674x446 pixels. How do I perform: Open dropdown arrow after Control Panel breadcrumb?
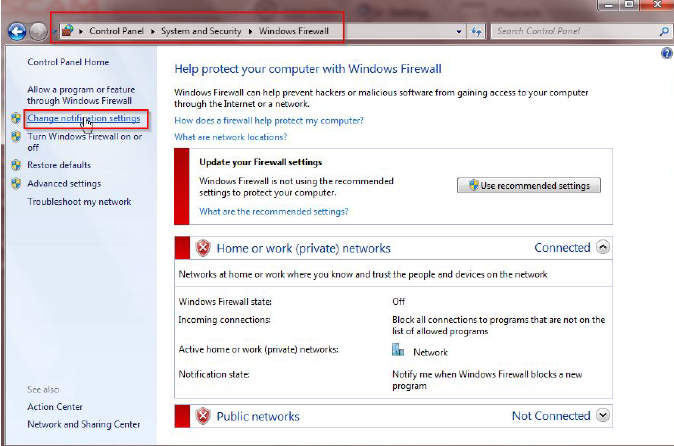coord(153,31)
